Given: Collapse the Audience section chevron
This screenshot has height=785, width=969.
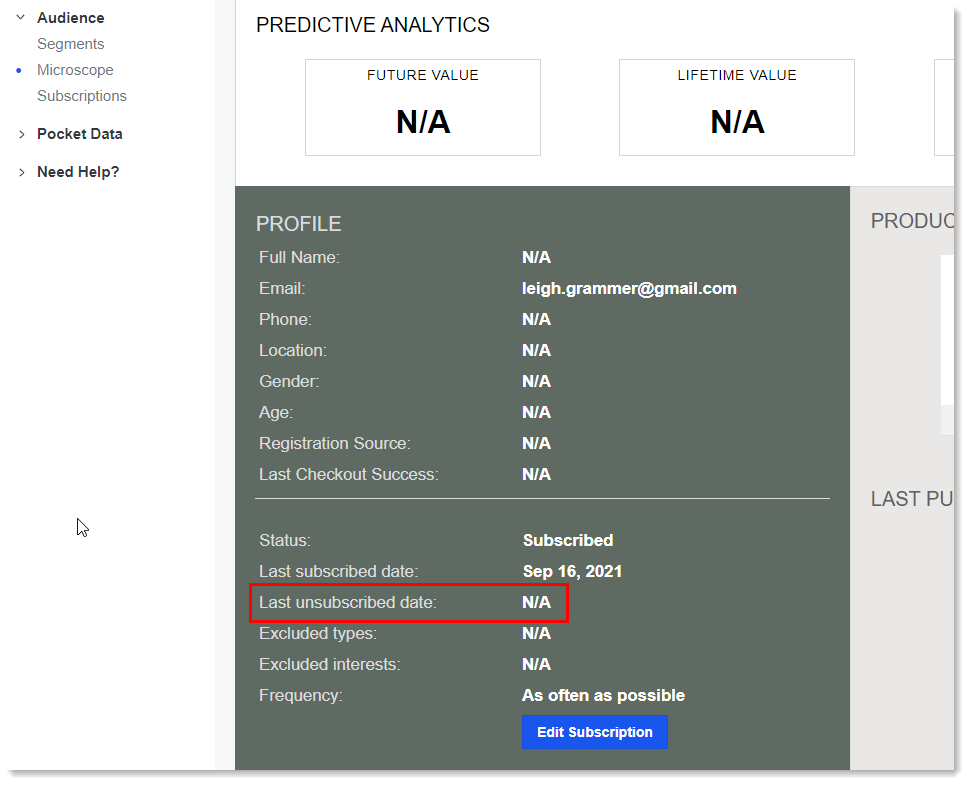Looking at the screenshot, I should (x=20, y=17).
